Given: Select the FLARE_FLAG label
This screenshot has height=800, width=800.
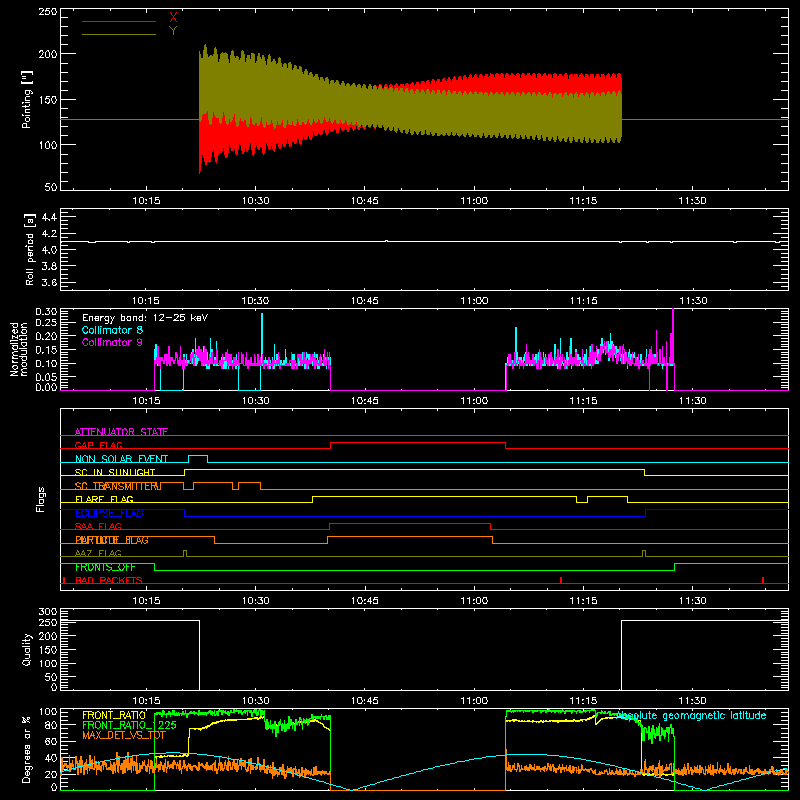Looking at the screenshot, I should coord(104,499).
